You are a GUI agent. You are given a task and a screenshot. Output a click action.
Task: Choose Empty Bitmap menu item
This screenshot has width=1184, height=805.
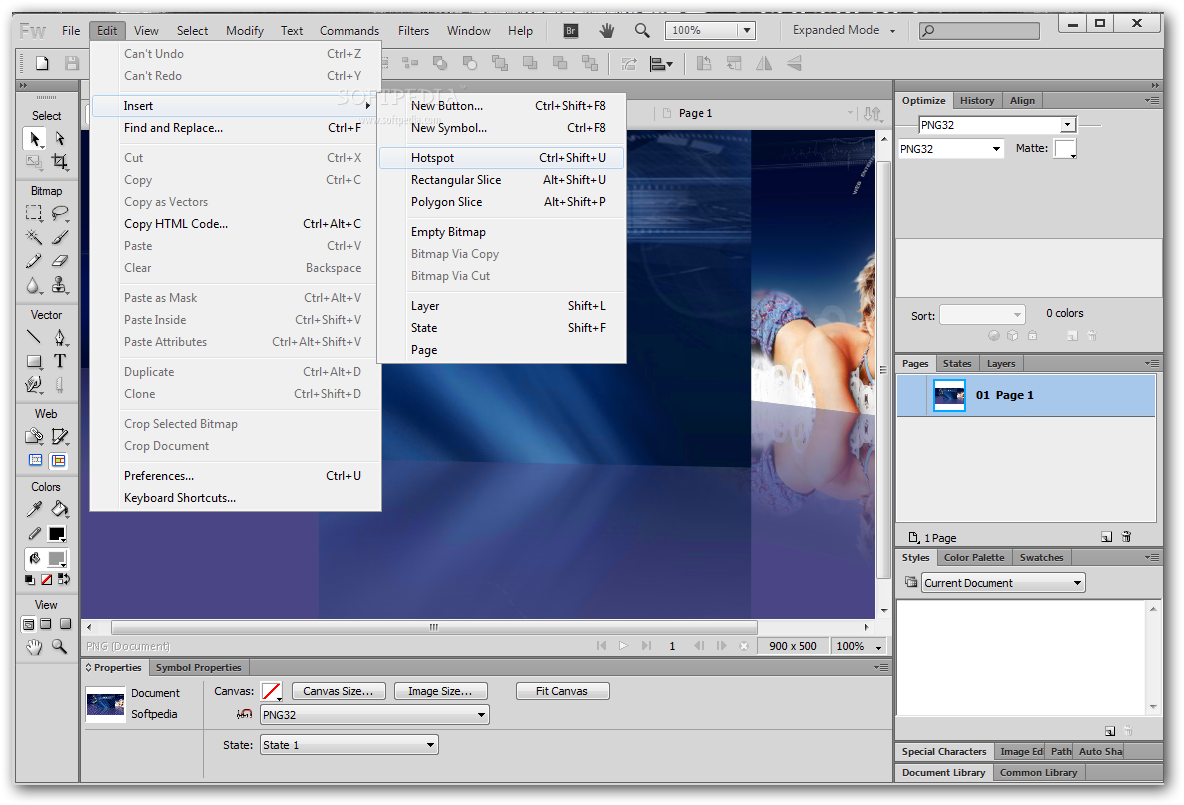pos(503,232)
